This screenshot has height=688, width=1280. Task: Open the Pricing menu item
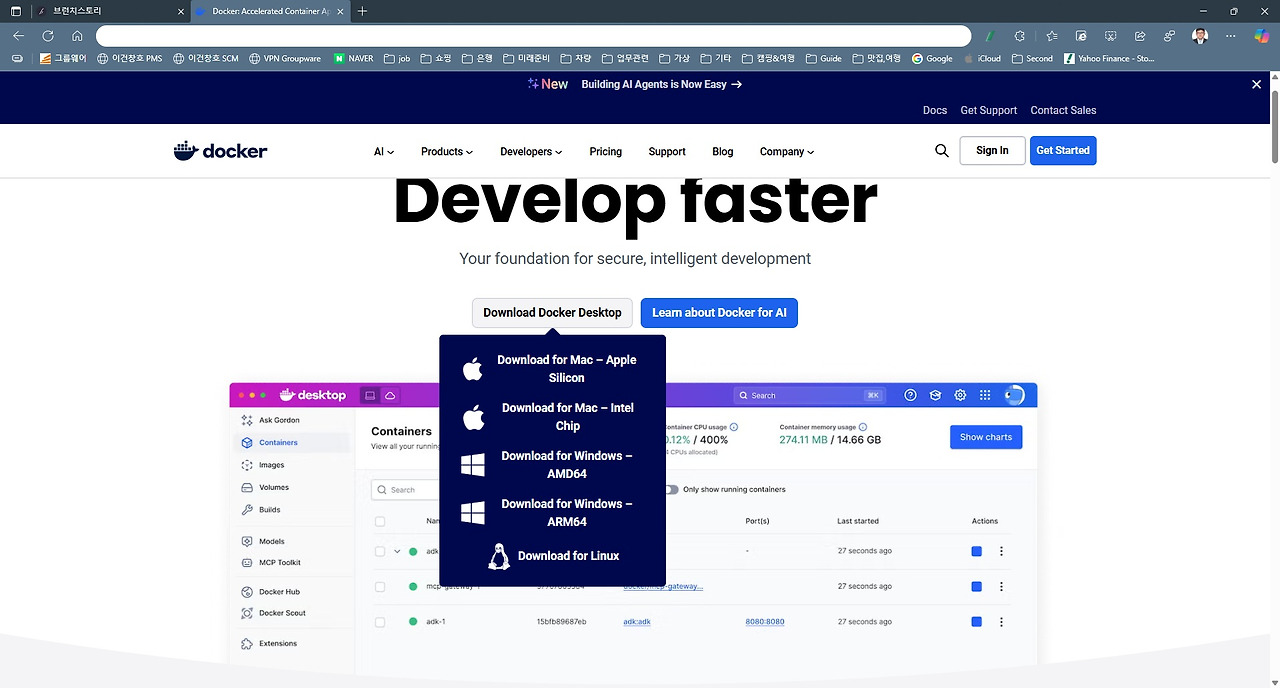tap(605, 151)
